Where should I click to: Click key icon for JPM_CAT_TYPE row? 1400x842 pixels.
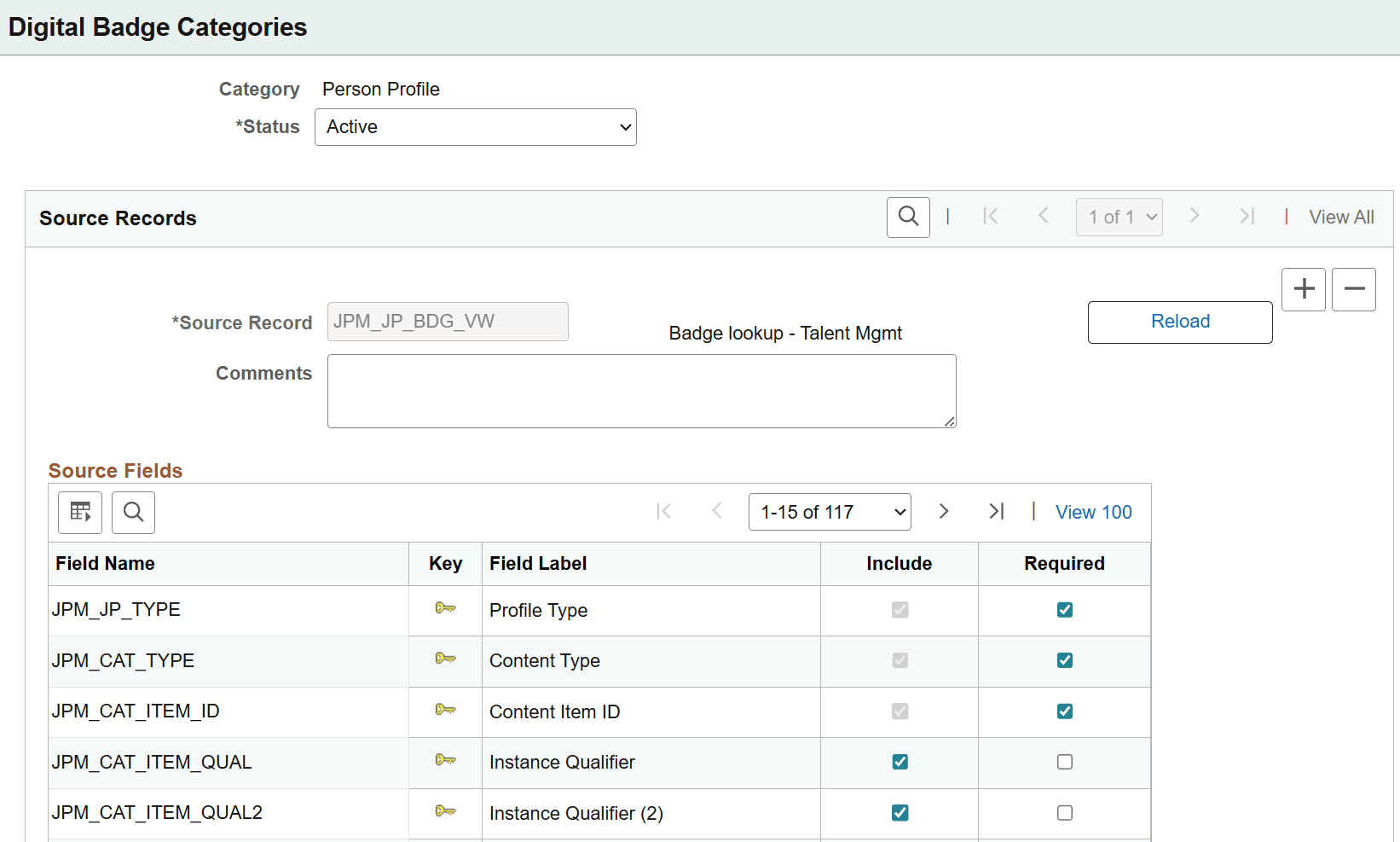(x=445, y=659)
